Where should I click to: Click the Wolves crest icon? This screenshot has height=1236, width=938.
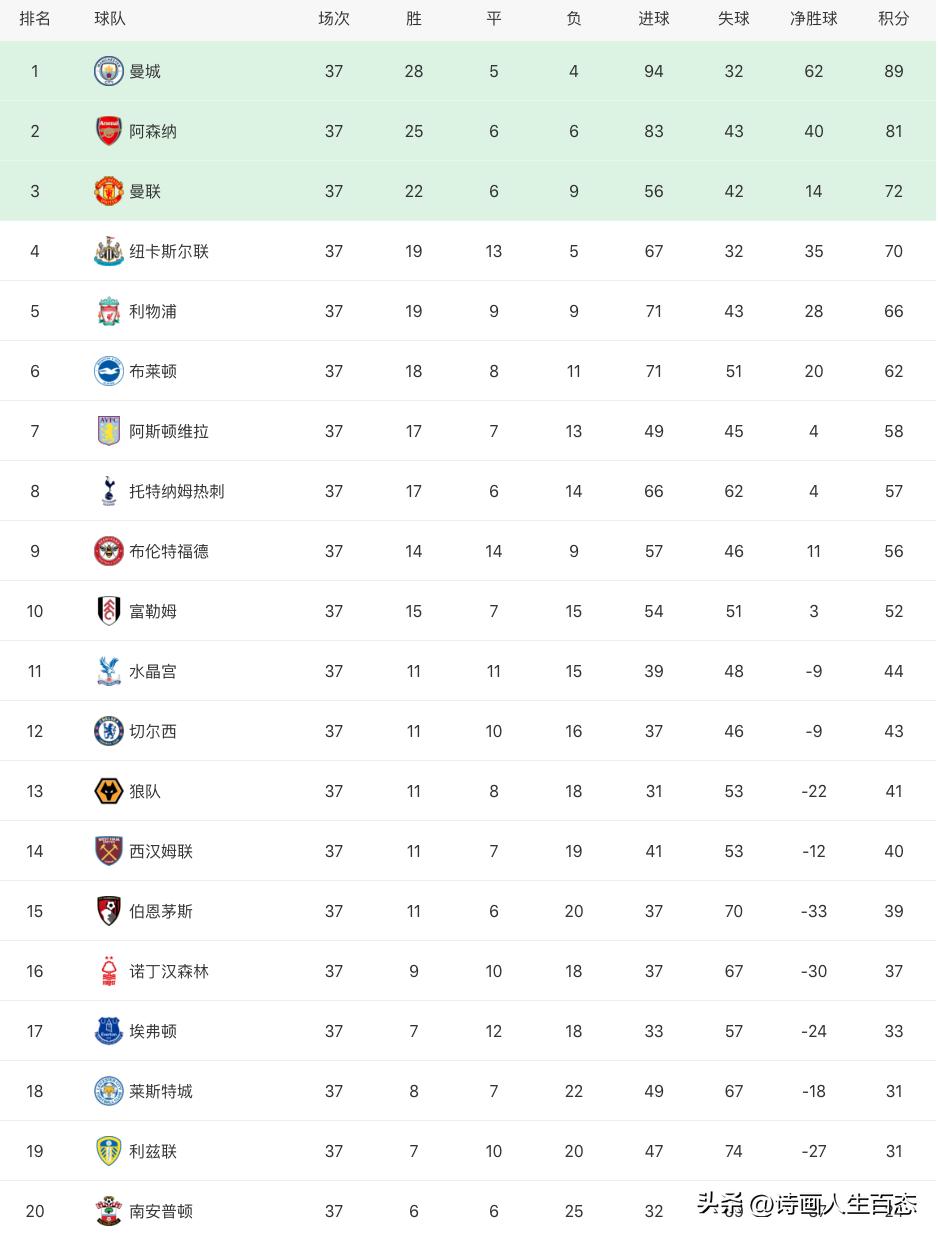click(108, 791)
